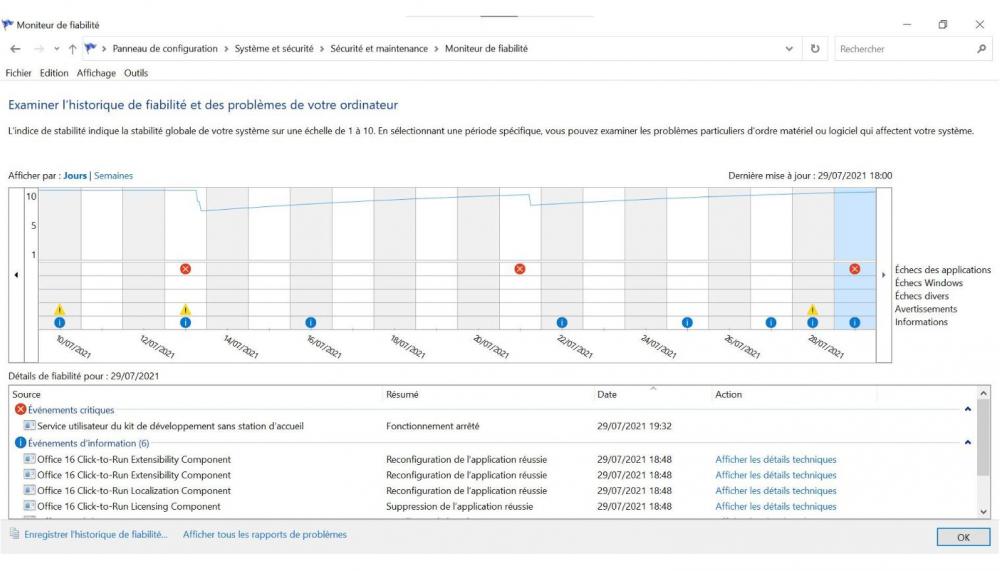Viewport: 1000px width, 571px height.
Task: Collapse the Événements critiques section
Action: coord(967,410)
